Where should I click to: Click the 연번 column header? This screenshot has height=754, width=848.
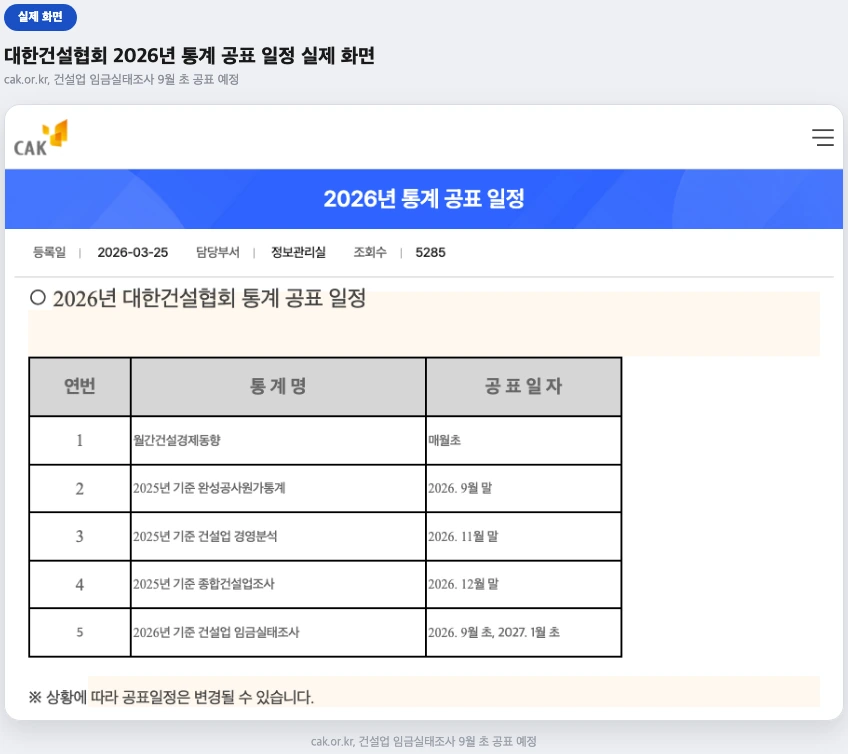pos(80,386)
